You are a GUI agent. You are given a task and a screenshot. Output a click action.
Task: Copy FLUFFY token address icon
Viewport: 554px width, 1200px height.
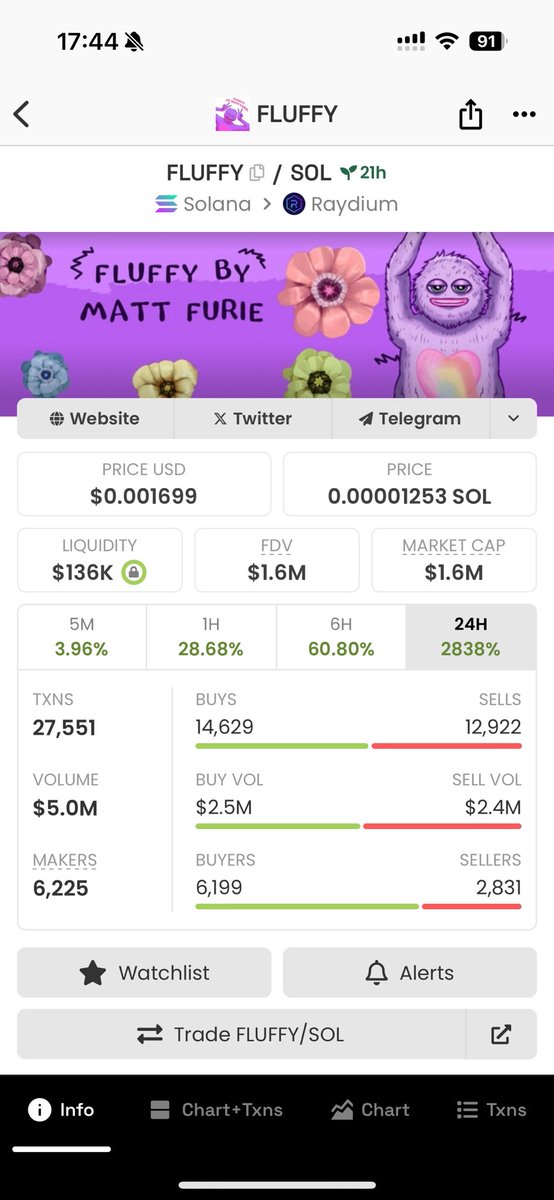pos(257,173)
